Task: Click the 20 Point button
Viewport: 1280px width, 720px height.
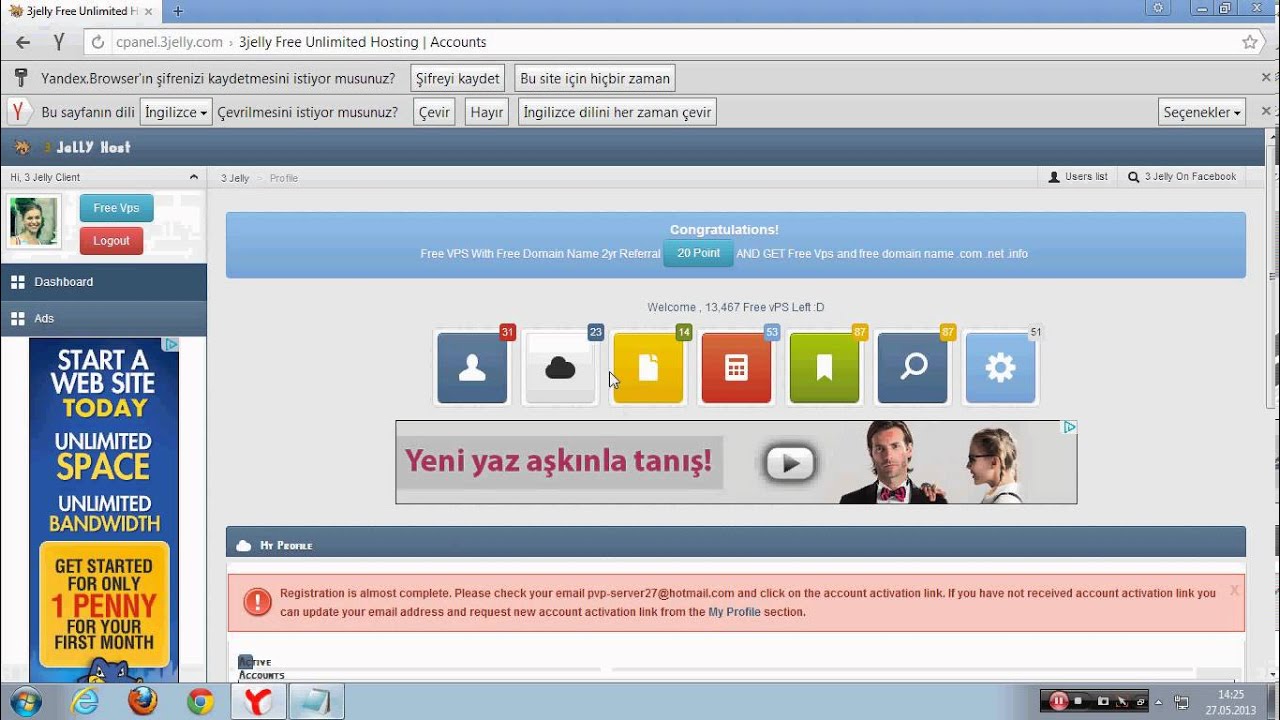Action: [698, 253]
